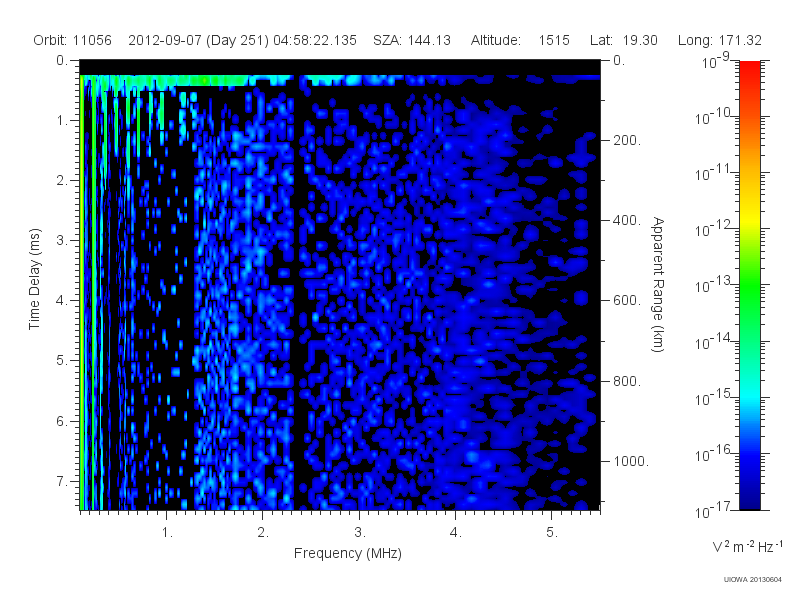Image resolution: width=800 pixels, height=600 pixels.
Task: Click the bright green band near 0 MHz
Action: tap(82, 293)
